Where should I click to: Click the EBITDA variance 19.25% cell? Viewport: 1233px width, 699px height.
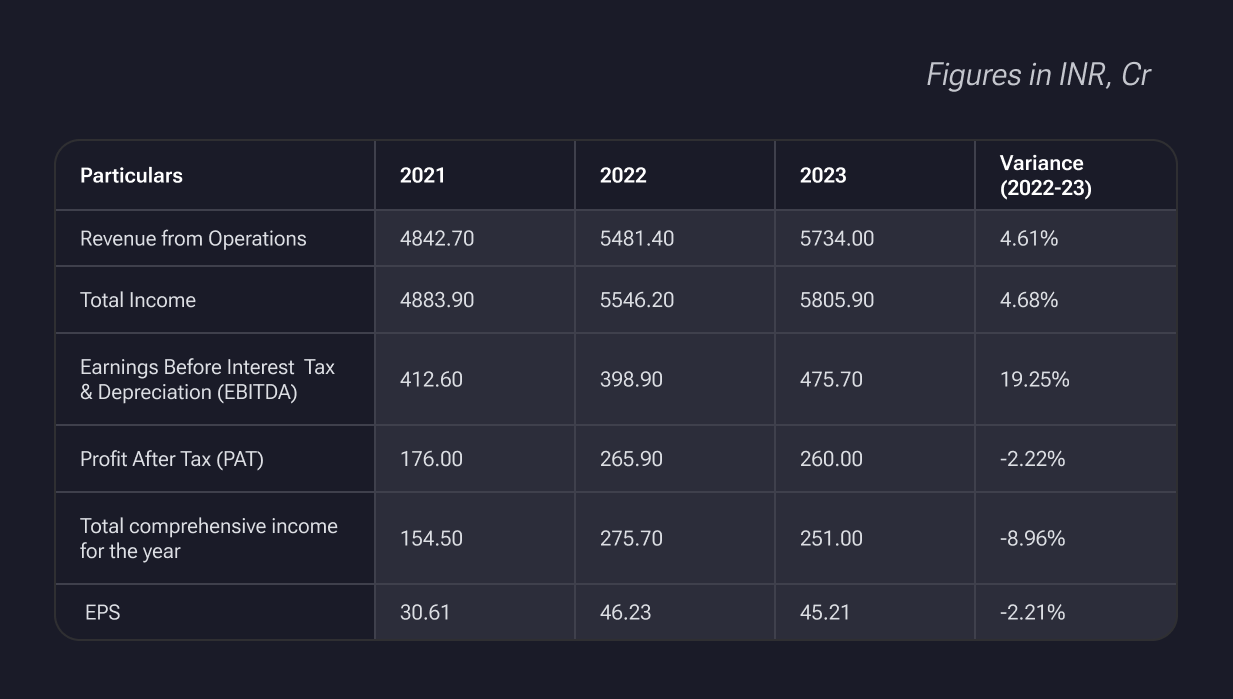pos(1035,380)
